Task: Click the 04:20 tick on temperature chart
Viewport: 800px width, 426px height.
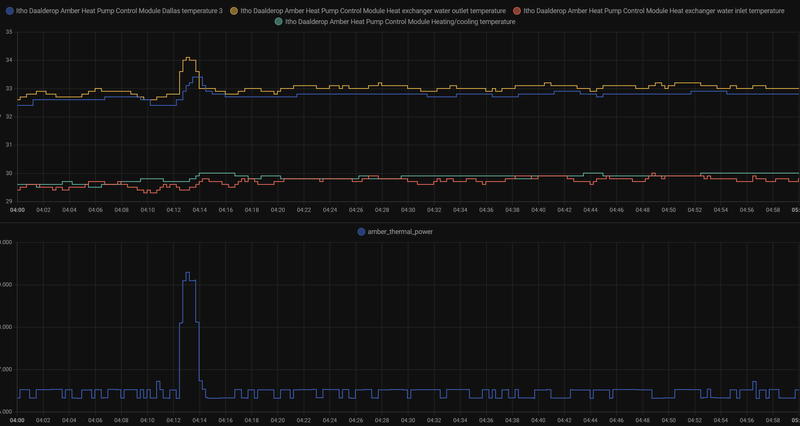Action: pos(278,210)
